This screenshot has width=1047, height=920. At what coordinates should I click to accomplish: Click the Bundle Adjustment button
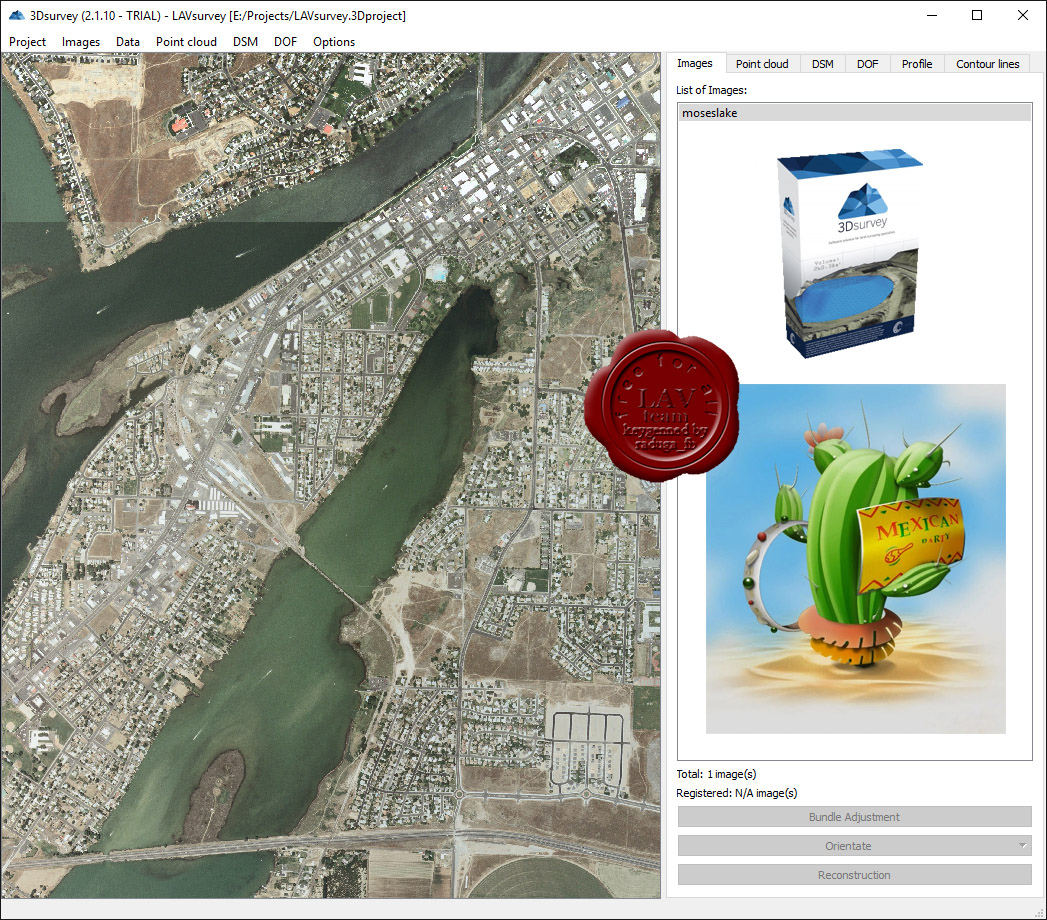[x=854, y=817]
